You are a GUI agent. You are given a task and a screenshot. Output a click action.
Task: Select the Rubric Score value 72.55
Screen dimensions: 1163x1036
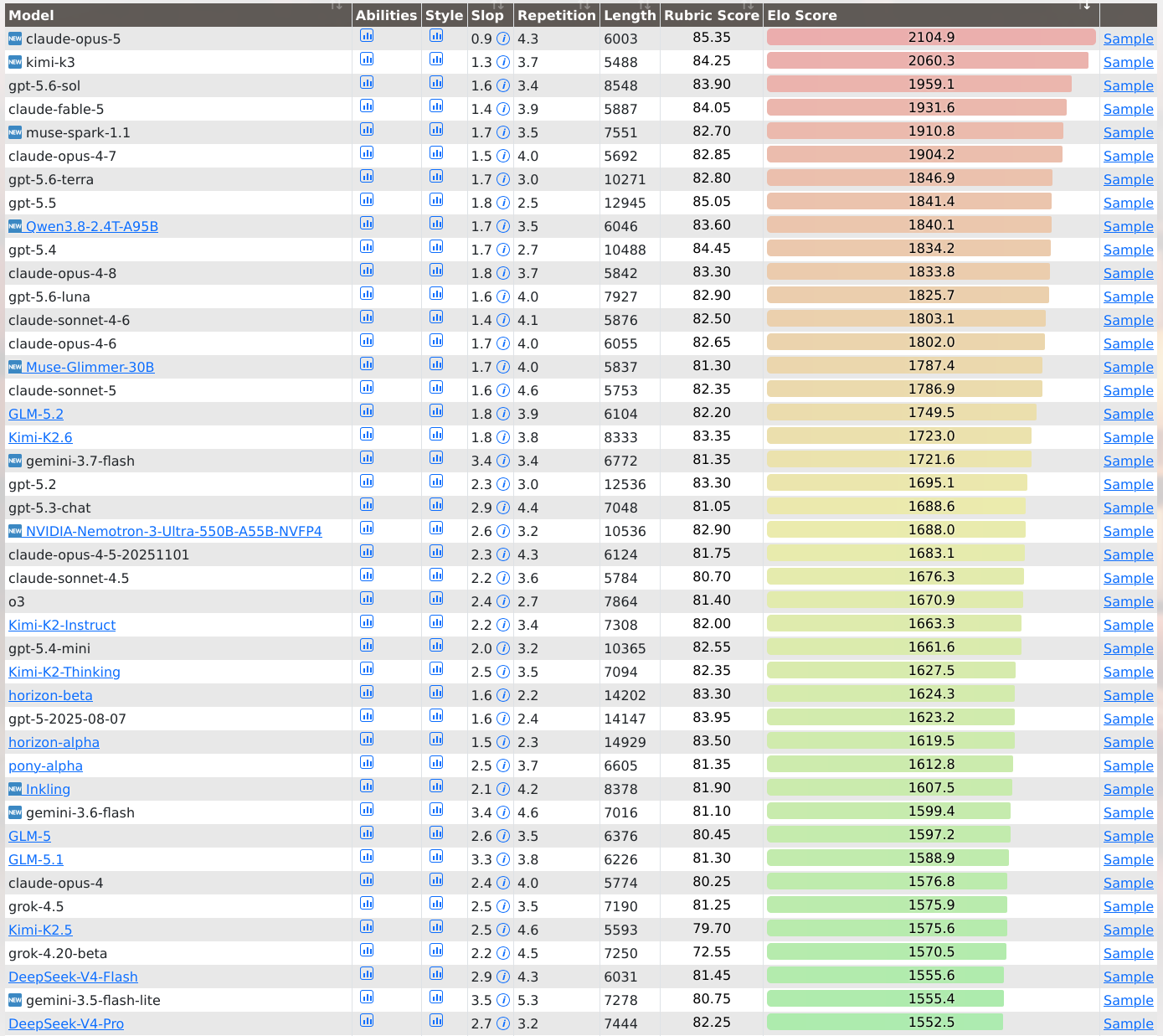712,951
